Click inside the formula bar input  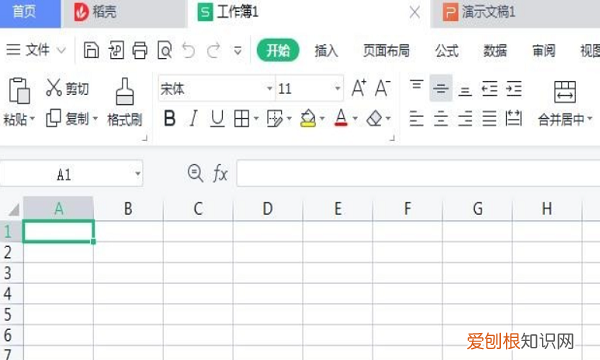(418, 173)
